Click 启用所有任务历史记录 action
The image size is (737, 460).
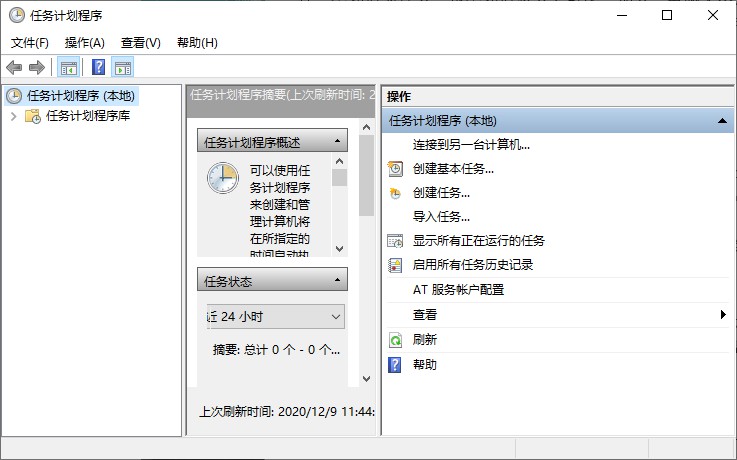pyautogui.click(x=473, y=265)
